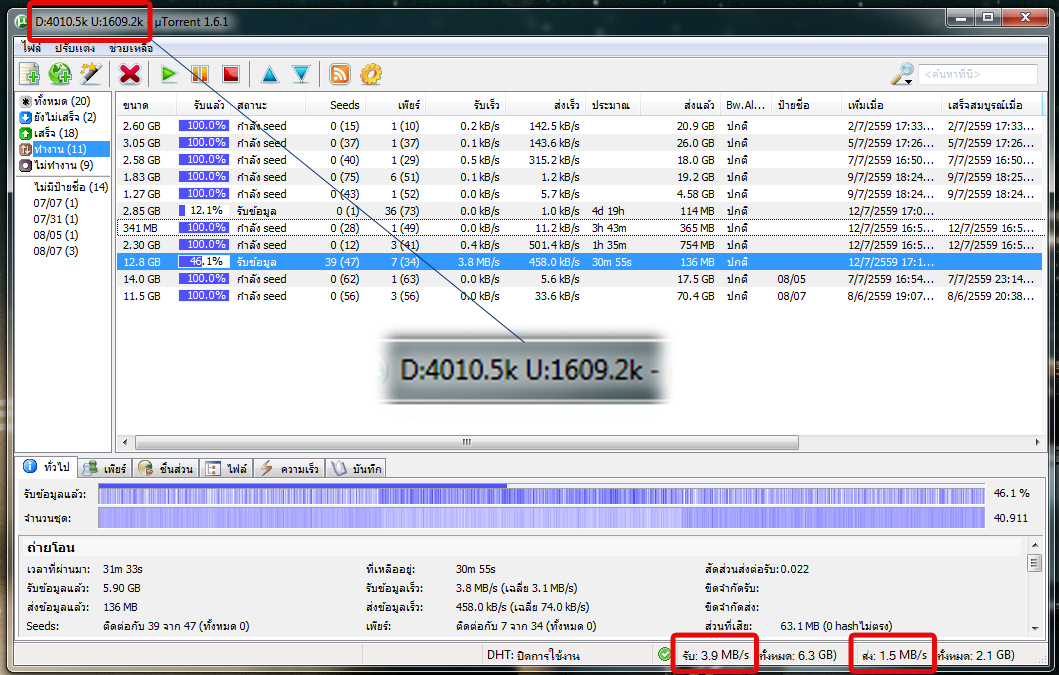Sort by รับแล้ว column header
Viewport: 1059px width, 675px height.
pos(203,105)
